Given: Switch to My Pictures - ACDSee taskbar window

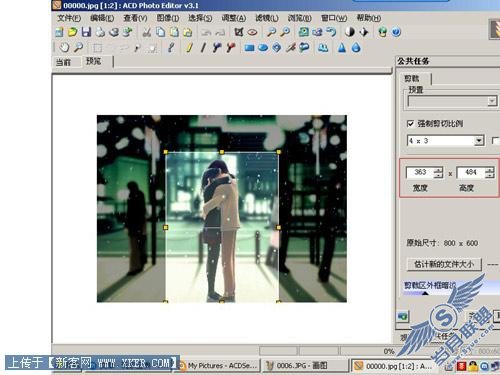Looking at the screenshot, I should pos(219,366).
